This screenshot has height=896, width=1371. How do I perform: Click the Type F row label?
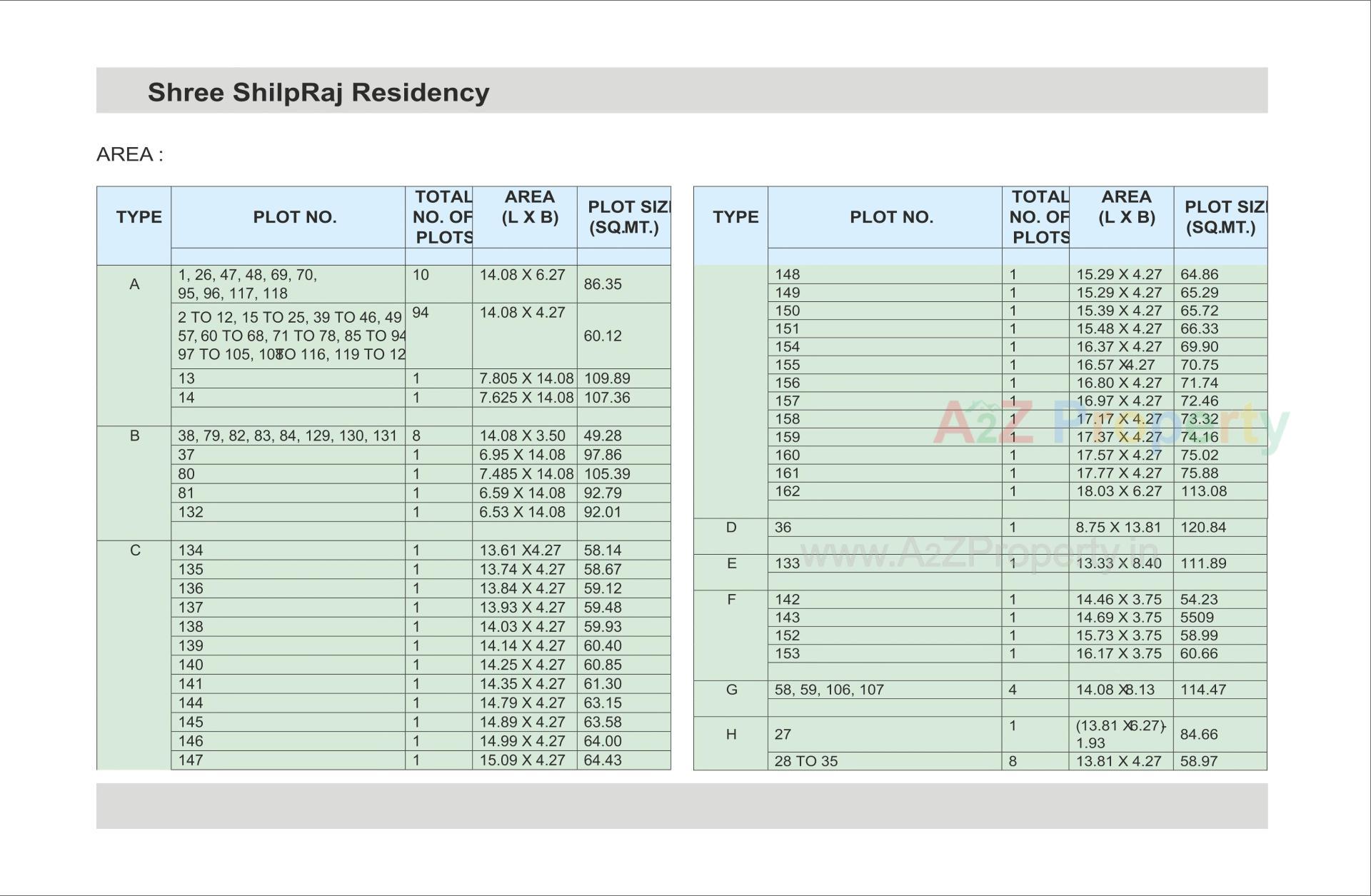(731, 600)
